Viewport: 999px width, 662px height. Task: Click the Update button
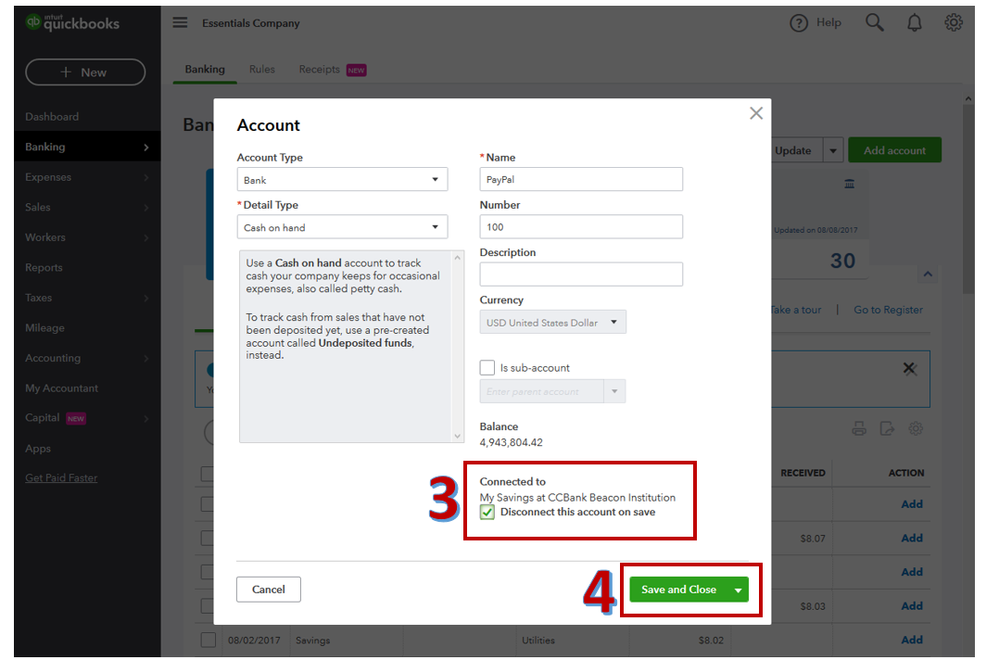(x=793, y=151)
